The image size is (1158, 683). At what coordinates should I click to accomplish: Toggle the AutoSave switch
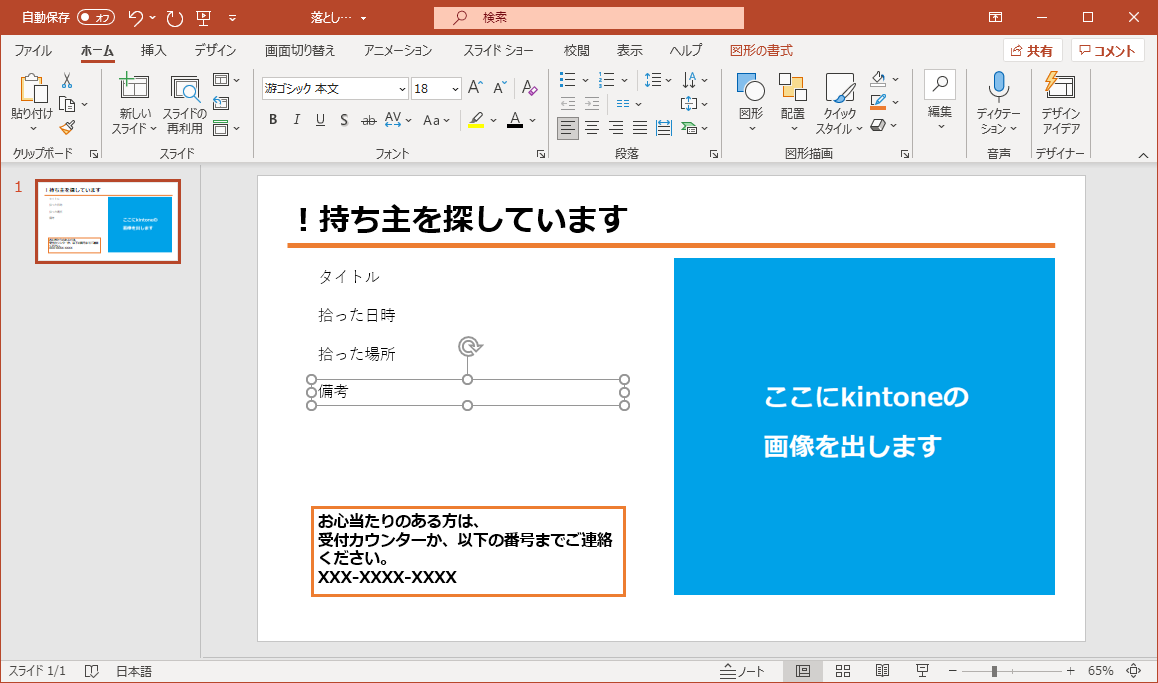coord(96,17)
